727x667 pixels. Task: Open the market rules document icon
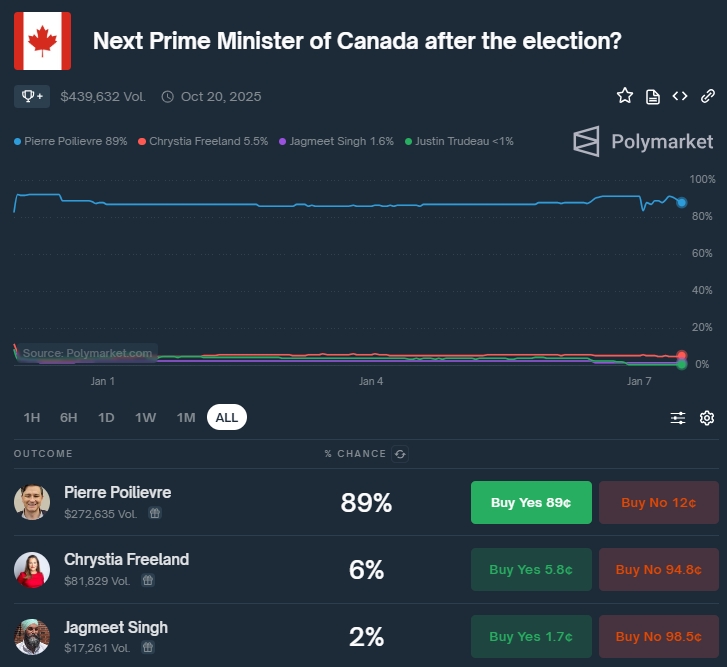click(653, 96)
